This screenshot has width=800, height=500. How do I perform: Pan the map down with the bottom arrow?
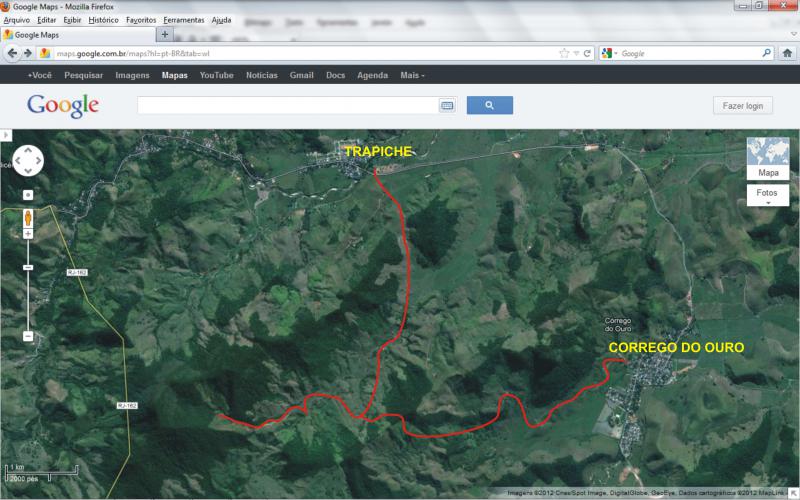(x=28, y=171)
